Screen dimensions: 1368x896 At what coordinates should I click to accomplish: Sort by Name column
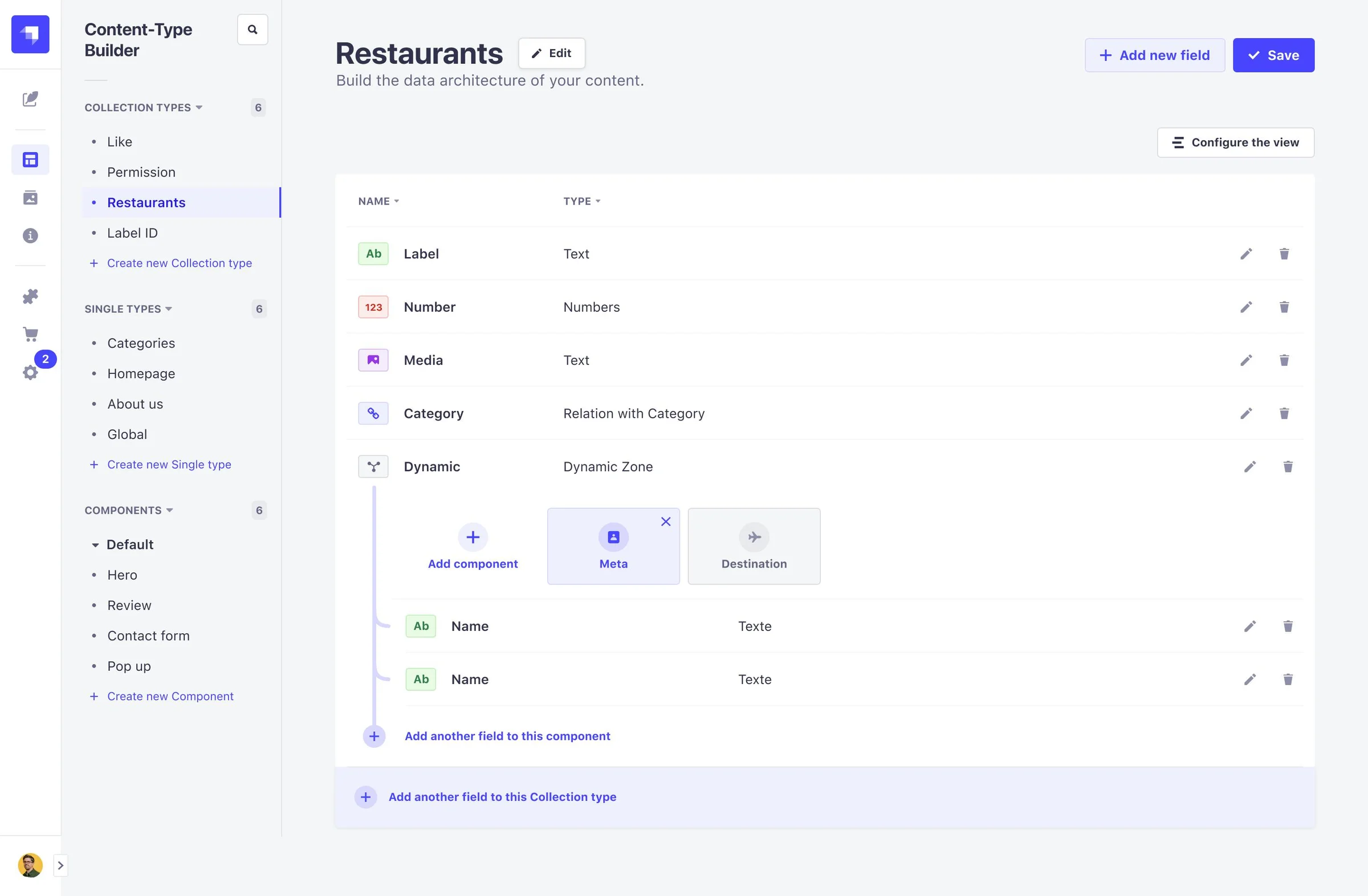click(x=378, y=201)
